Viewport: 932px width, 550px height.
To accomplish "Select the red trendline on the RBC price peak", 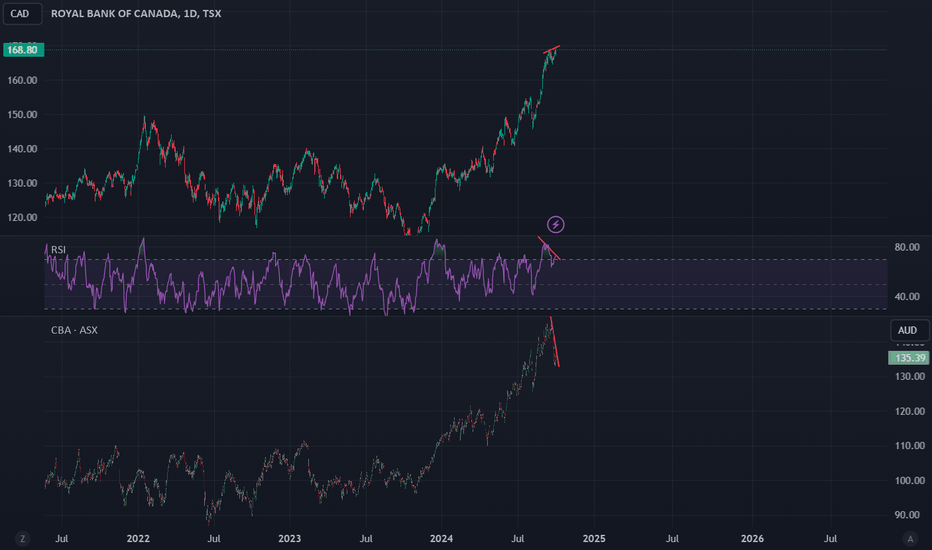I will point(552,49).
